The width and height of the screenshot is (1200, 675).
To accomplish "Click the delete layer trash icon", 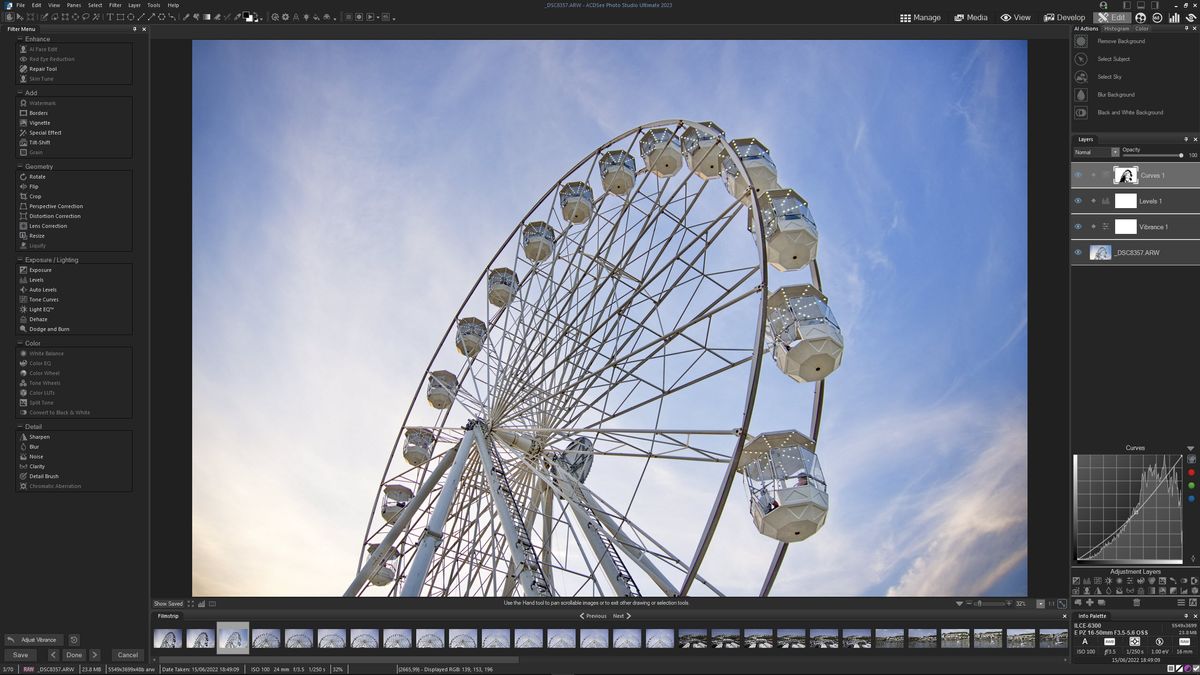I will pos(1137,602).
